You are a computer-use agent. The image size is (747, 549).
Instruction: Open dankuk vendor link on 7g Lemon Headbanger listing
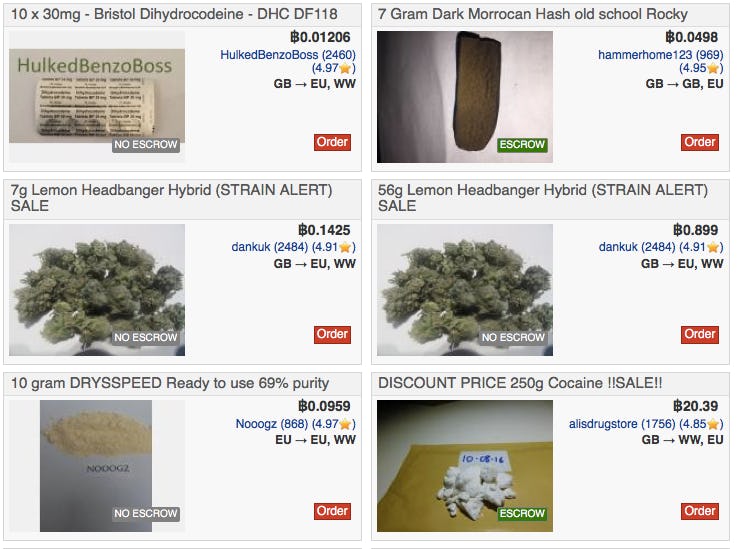(270, 247)
